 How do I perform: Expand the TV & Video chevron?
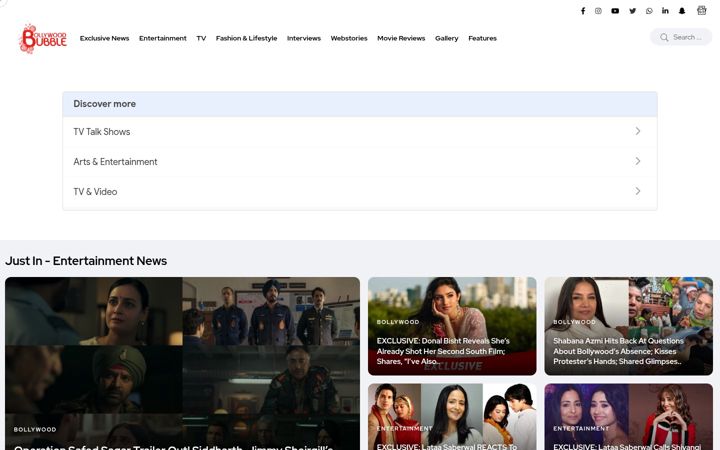pyautogui.click(x=638, y=191)
